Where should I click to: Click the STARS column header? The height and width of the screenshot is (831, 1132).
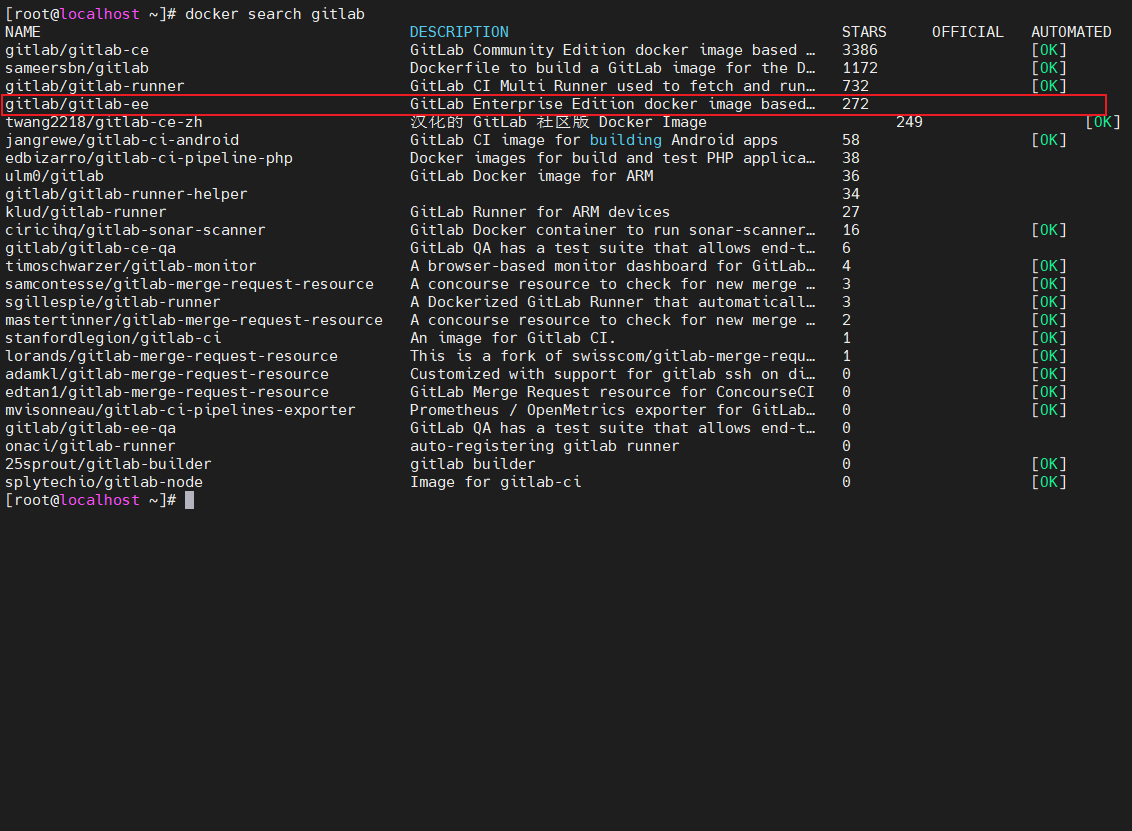tap(864, 32)
